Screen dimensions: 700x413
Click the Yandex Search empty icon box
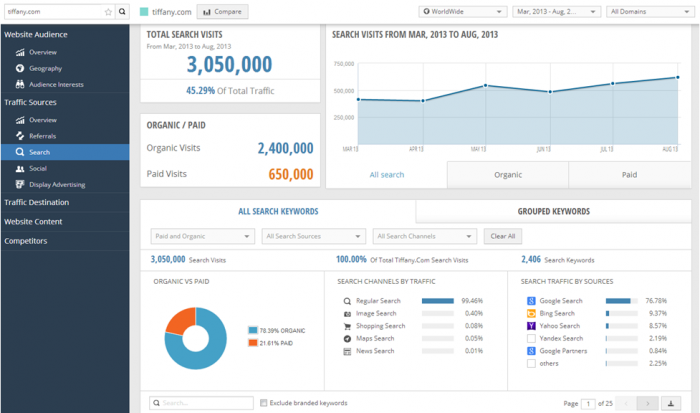(x=531, y=338)
